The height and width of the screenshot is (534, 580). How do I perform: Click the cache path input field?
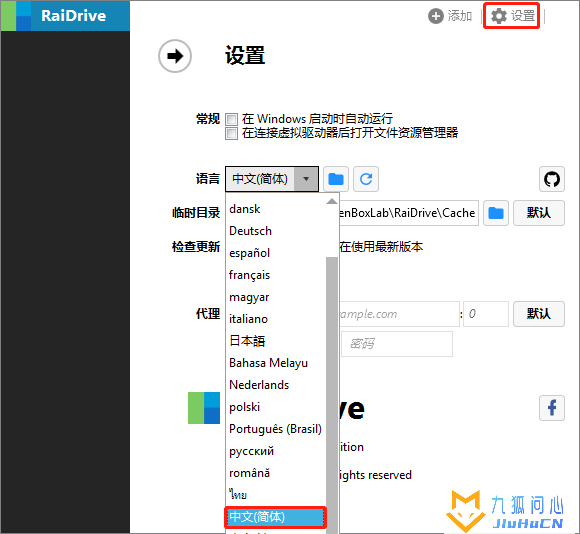(409, 213)
